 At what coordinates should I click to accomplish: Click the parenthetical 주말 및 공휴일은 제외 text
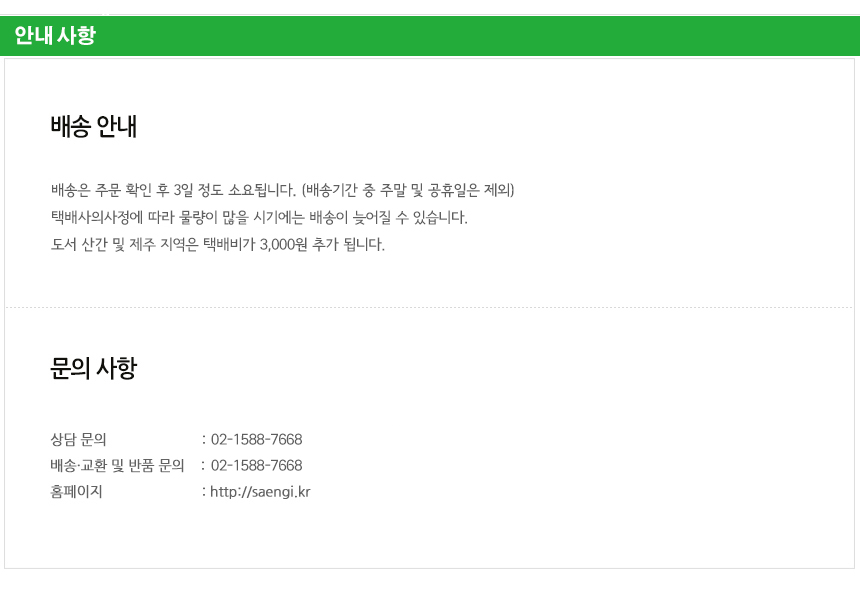click(408, 190)
